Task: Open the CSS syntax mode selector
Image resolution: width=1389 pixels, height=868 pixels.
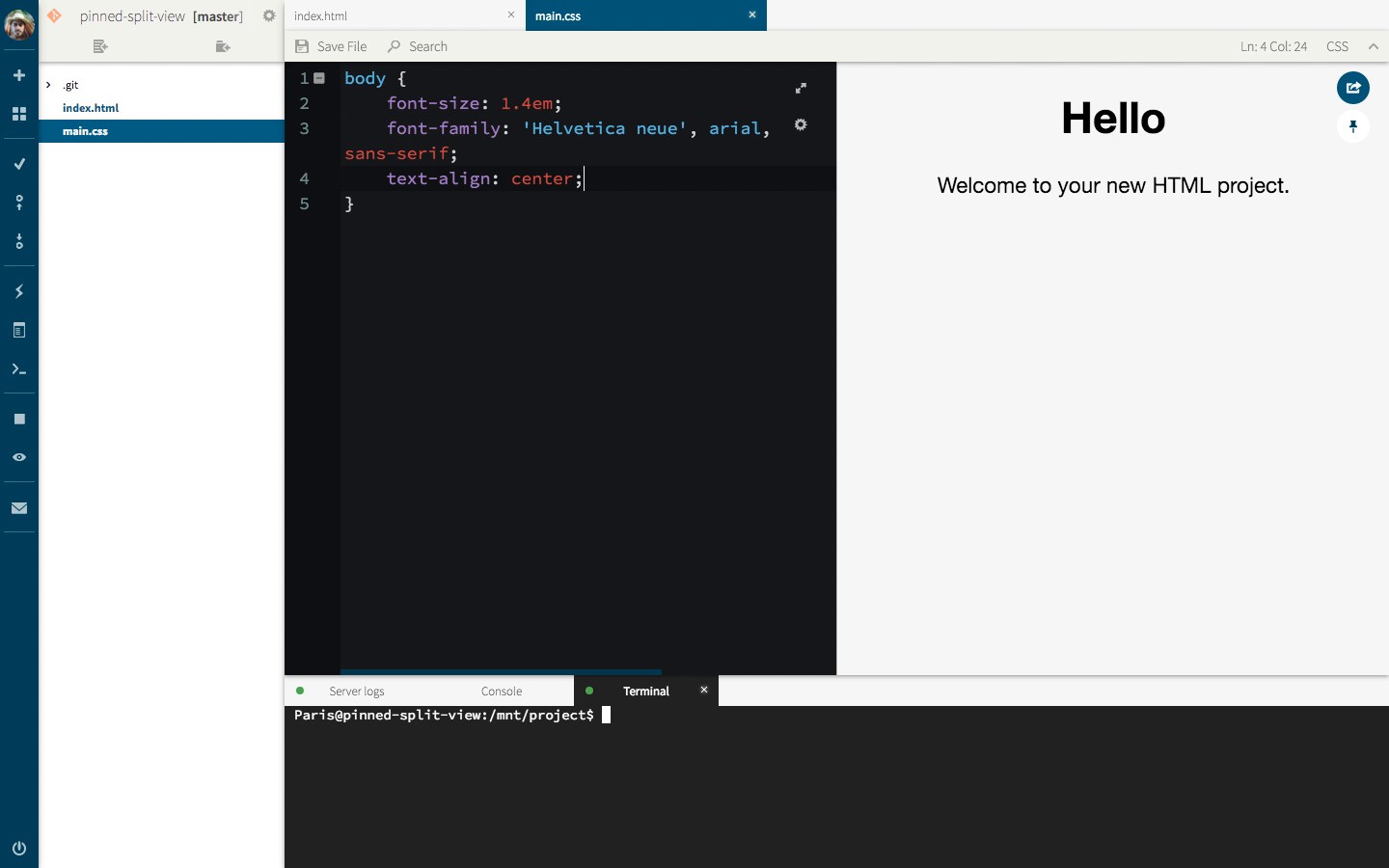Action: pyautogui.click(x=1338, y=45)
